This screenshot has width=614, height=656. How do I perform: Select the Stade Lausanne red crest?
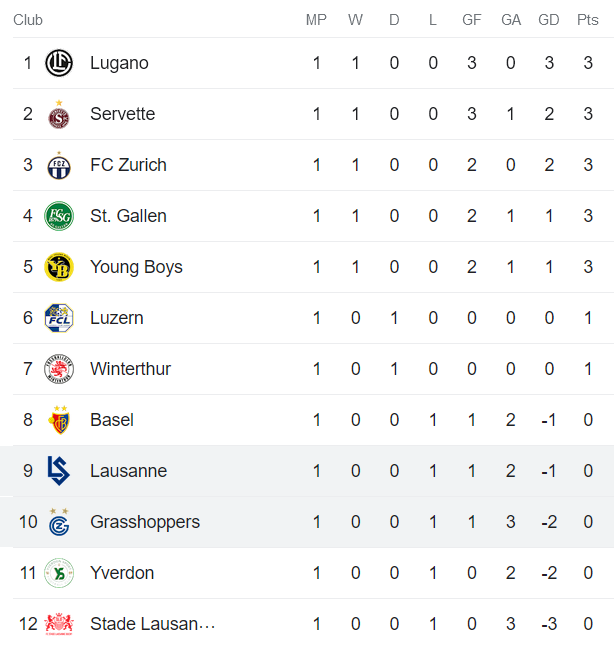coord(59,624)
